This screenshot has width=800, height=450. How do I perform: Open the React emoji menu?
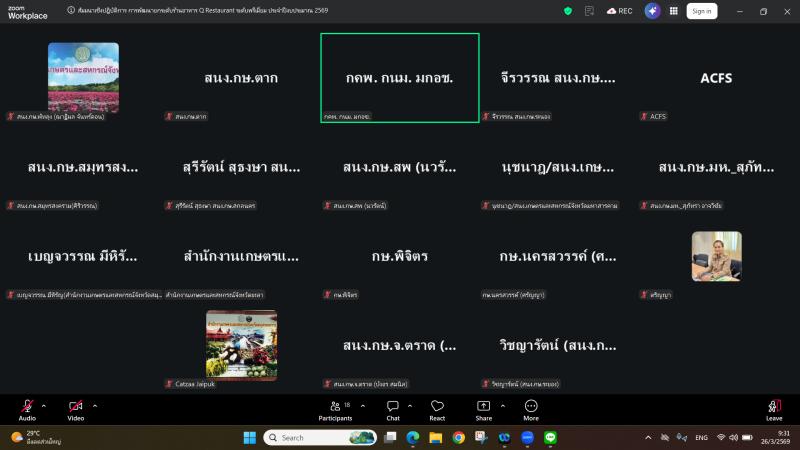pos(437,408)
